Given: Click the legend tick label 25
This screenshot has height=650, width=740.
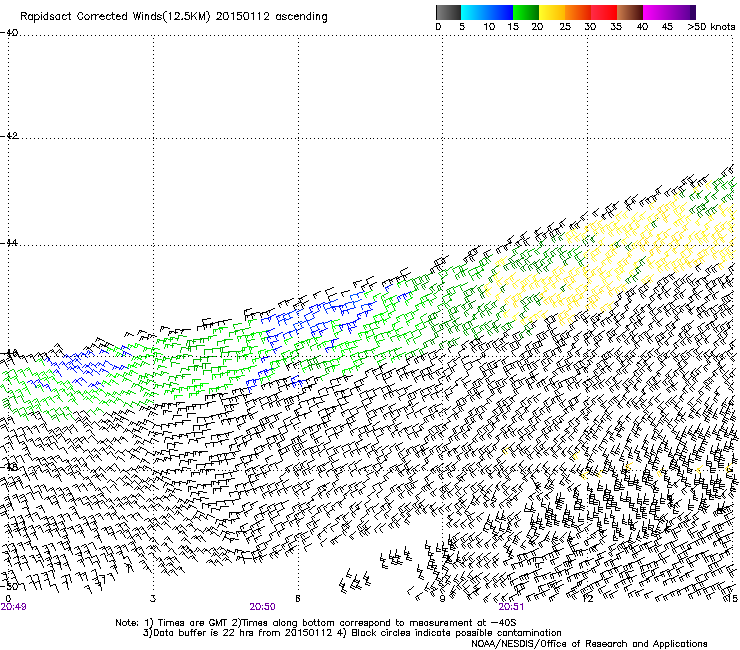Looking at the screenshot, I should [x=565, y=27].
